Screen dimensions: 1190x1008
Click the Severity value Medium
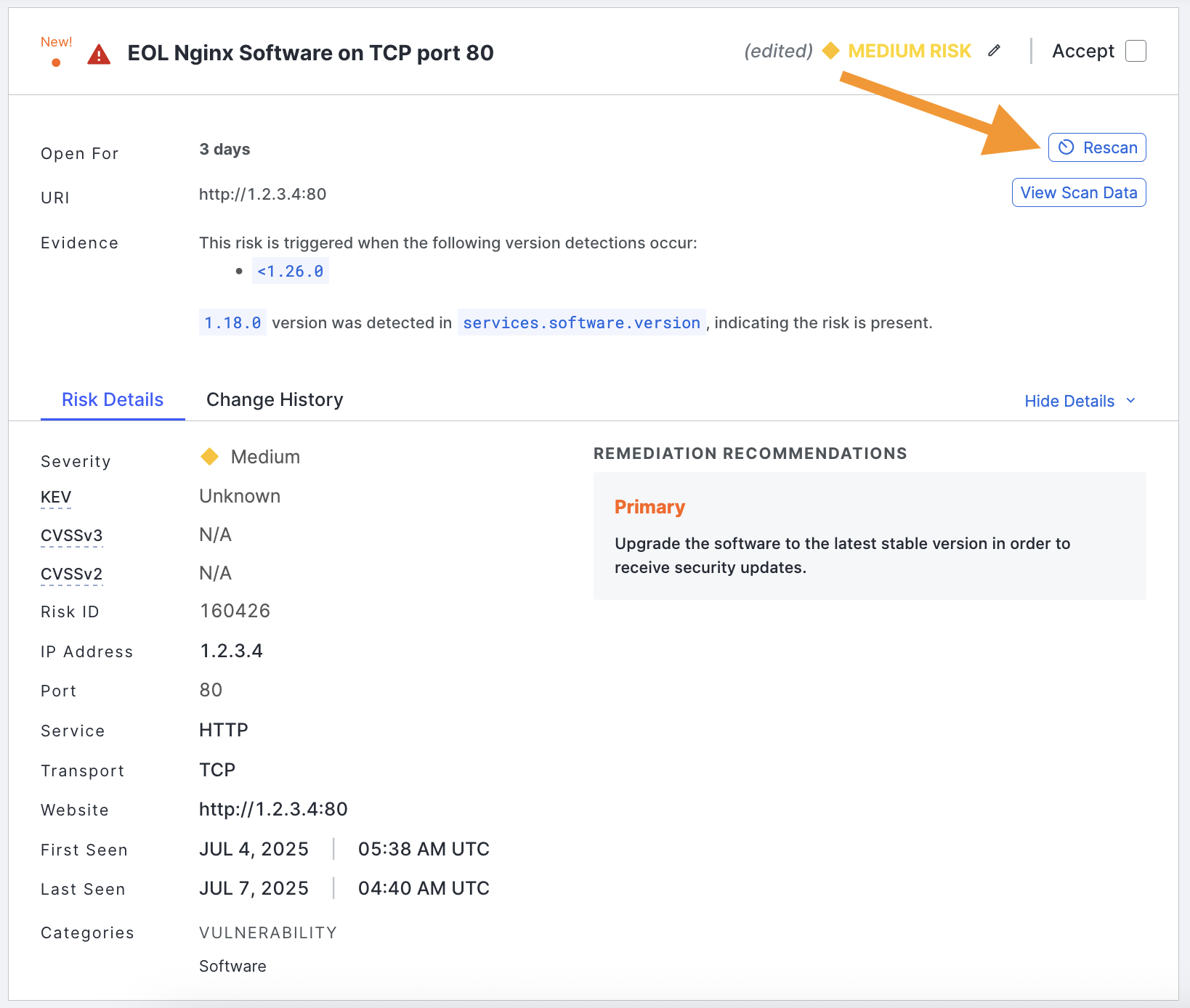pyautogui.click(x=265, y=457)
